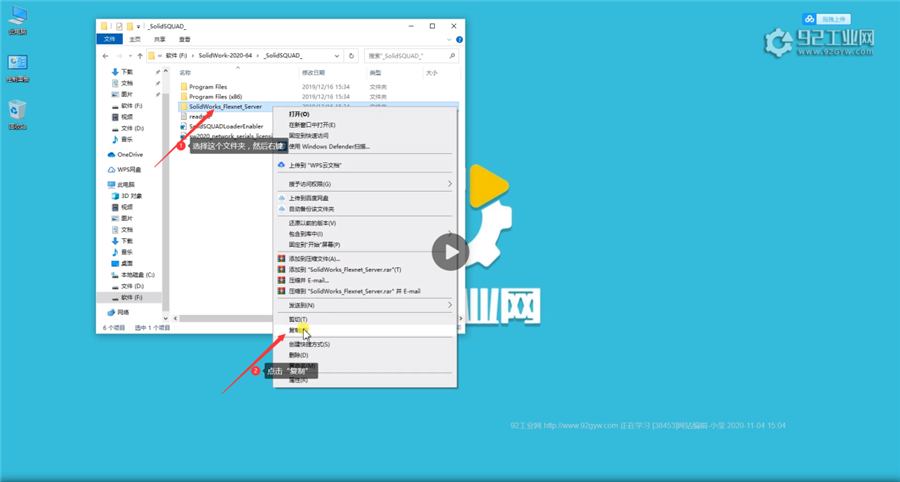900x482 pixels.
Task: Click the center video play button
Action: point(451,252)
